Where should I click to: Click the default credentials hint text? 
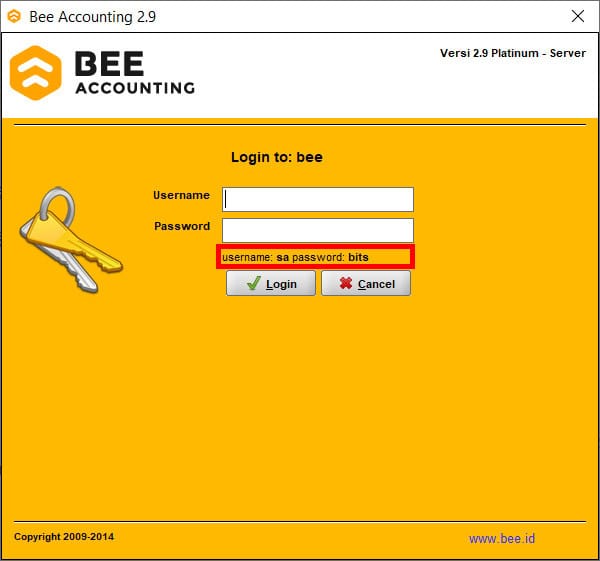click(295, 258)
